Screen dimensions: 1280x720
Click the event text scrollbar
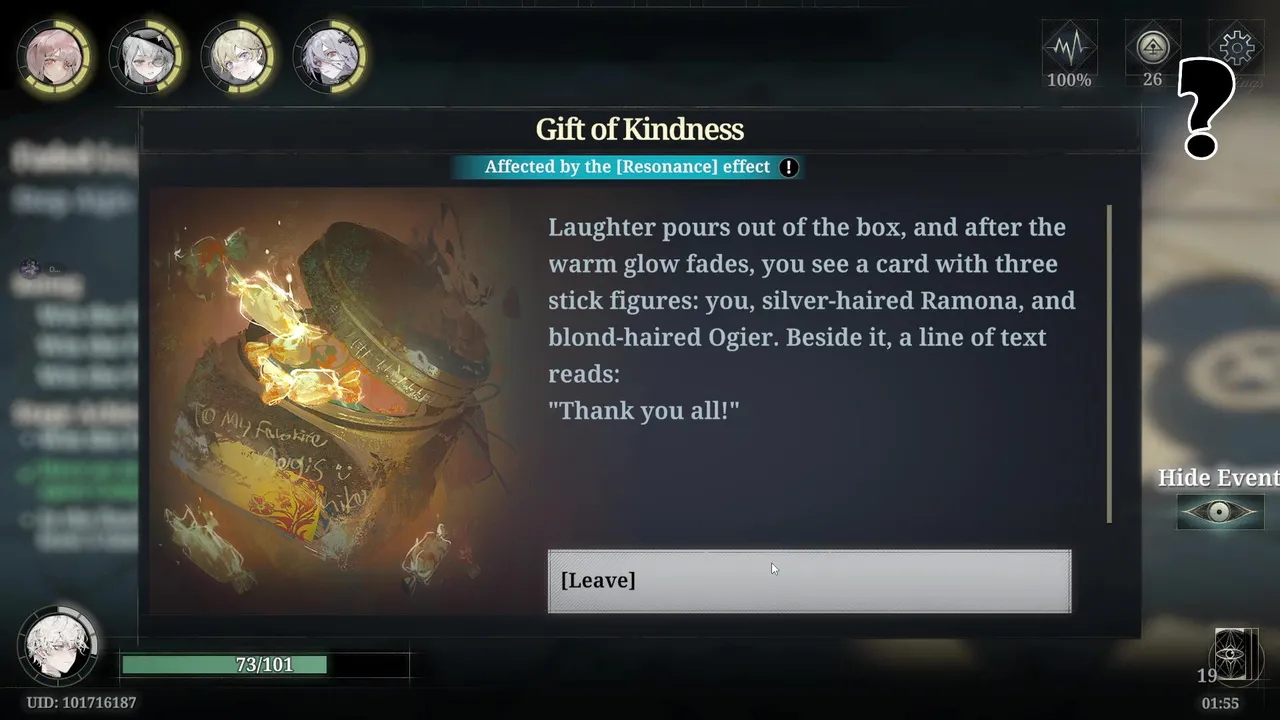[x=1109, y=364]
